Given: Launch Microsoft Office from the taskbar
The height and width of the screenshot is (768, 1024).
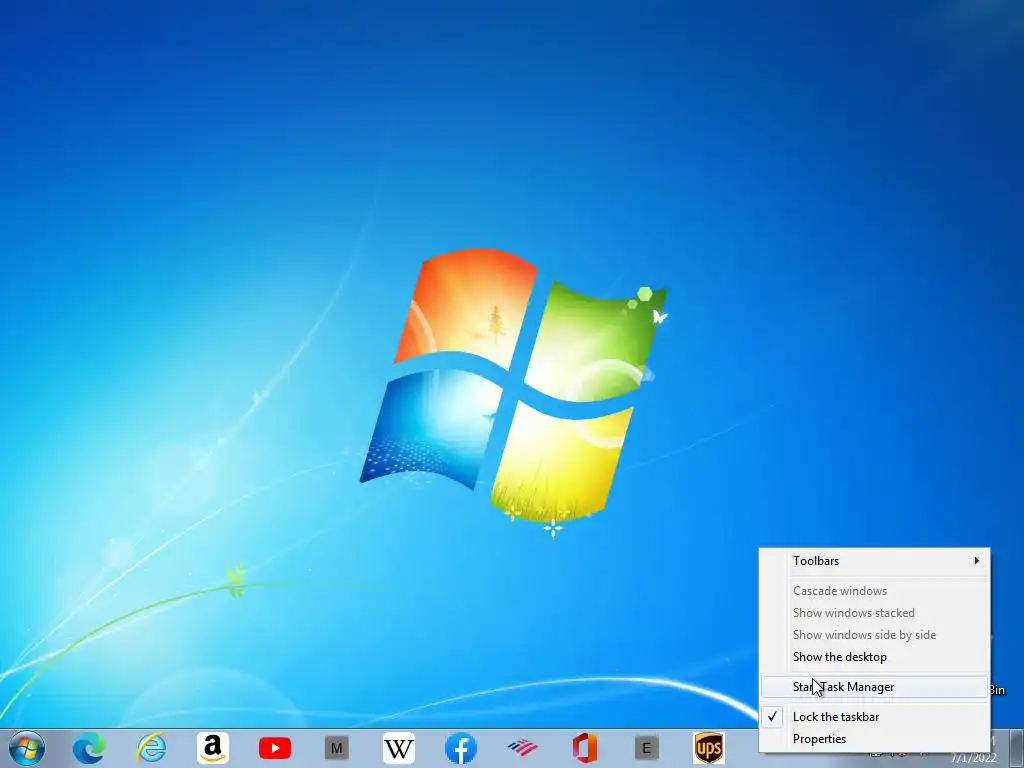Looking at the screenshot, I should pyautogui.click(x=584, y=748).
